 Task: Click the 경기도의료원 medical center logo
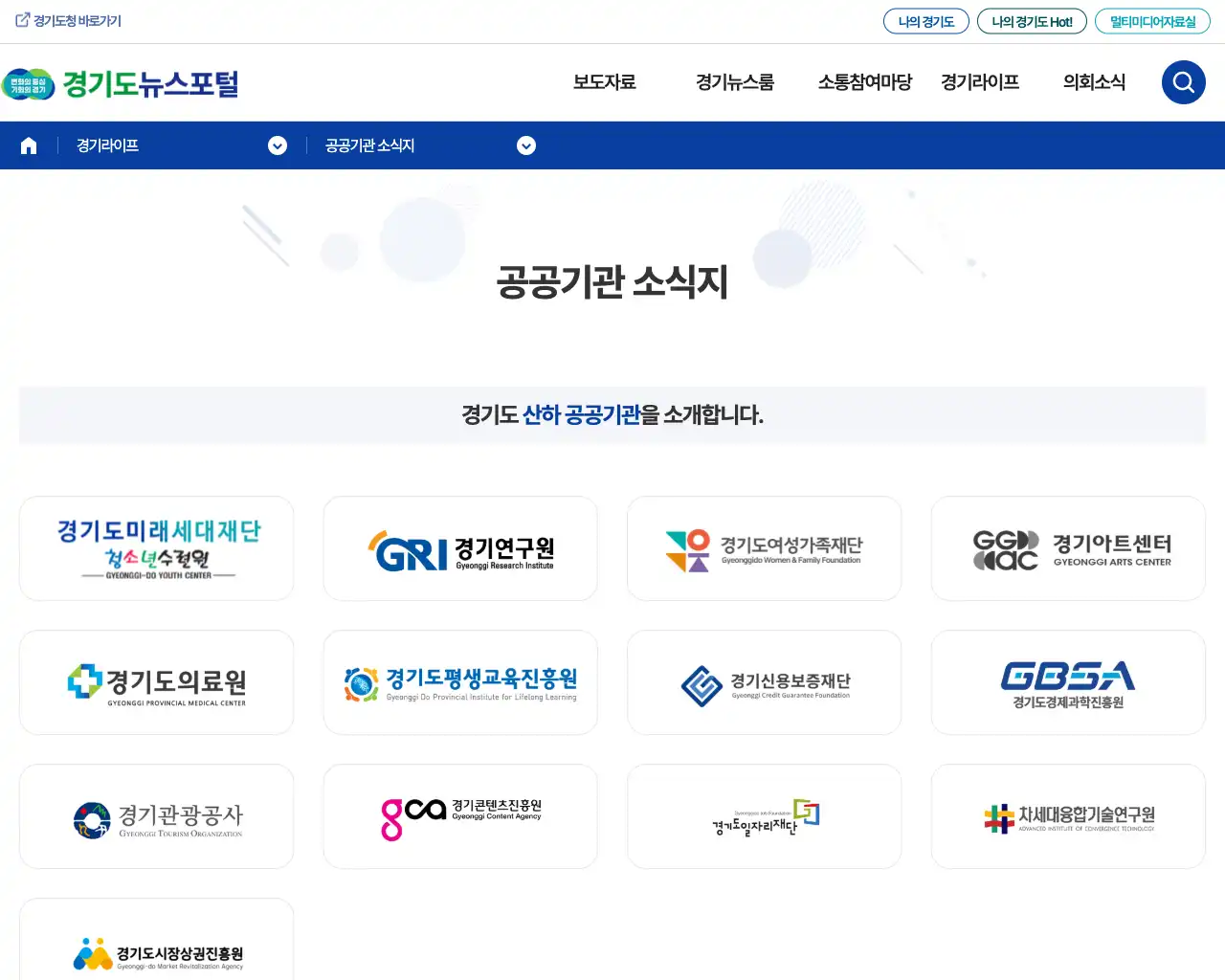(156, 682)
